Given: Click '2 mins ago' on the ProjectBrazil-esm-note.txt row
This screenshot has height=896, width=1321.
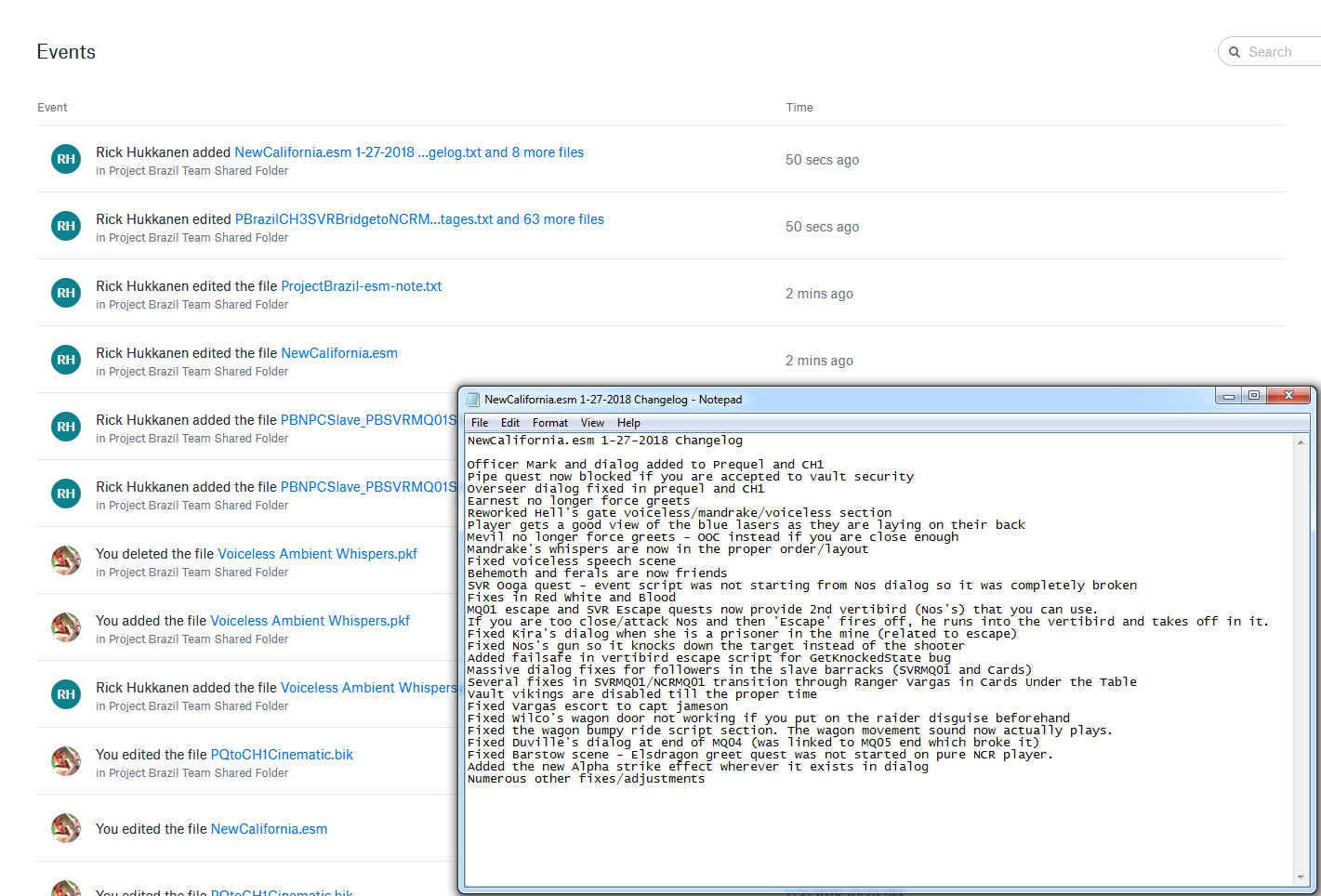Looking at the screenshot, I should [x=819, y=294].
